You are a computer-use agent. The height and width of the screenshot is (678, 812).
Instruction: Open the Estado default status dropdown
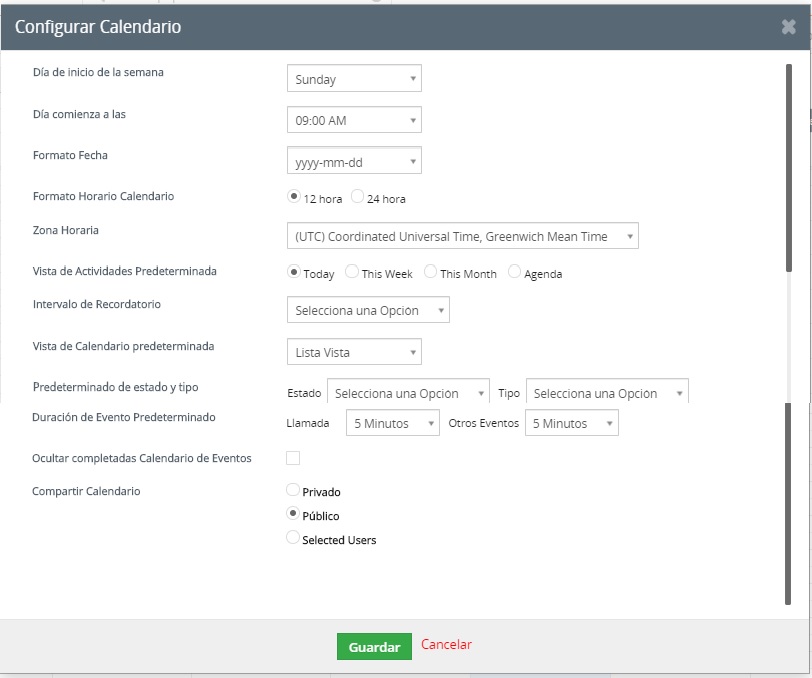pyautogui.click(x=408, y=393)
